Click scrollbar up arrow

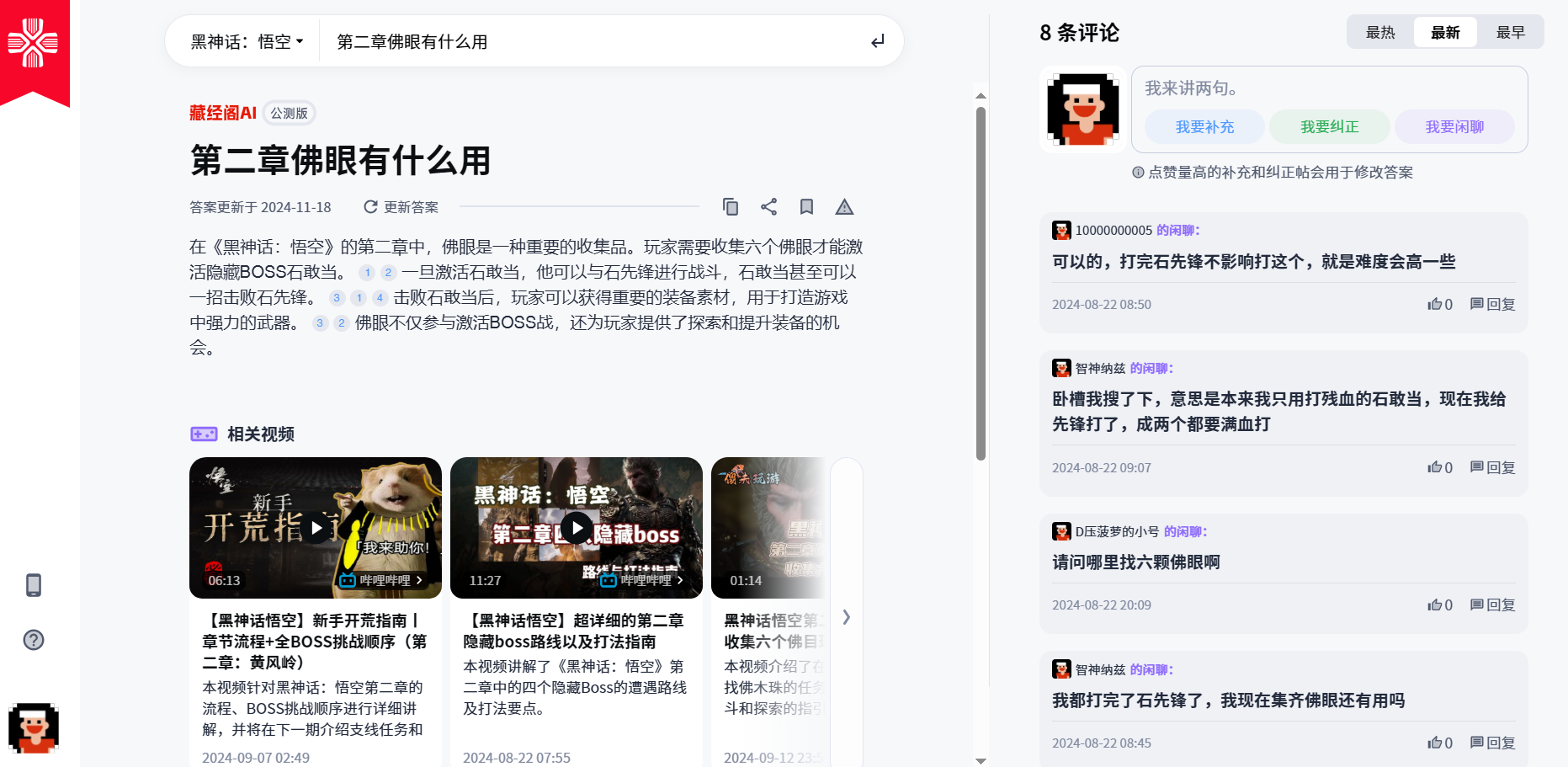tap(981, 95)
